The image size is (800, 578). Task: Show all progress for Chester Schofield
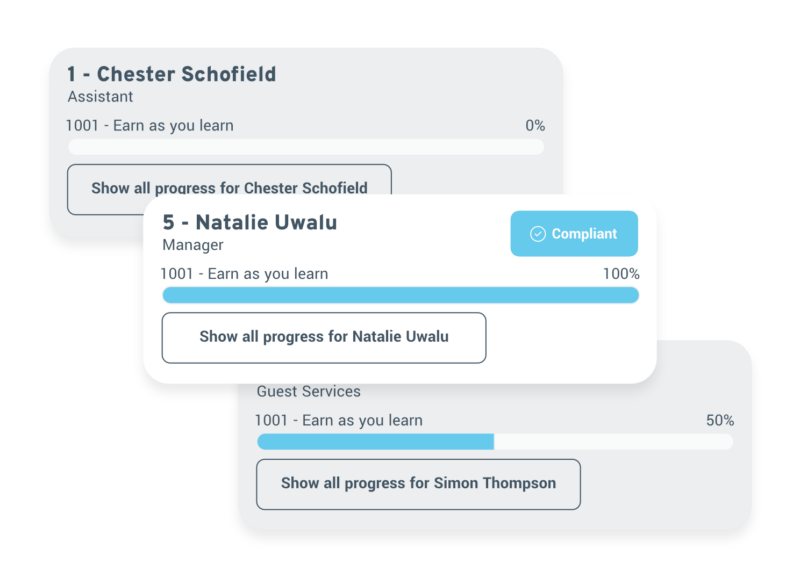pos(230,188)
